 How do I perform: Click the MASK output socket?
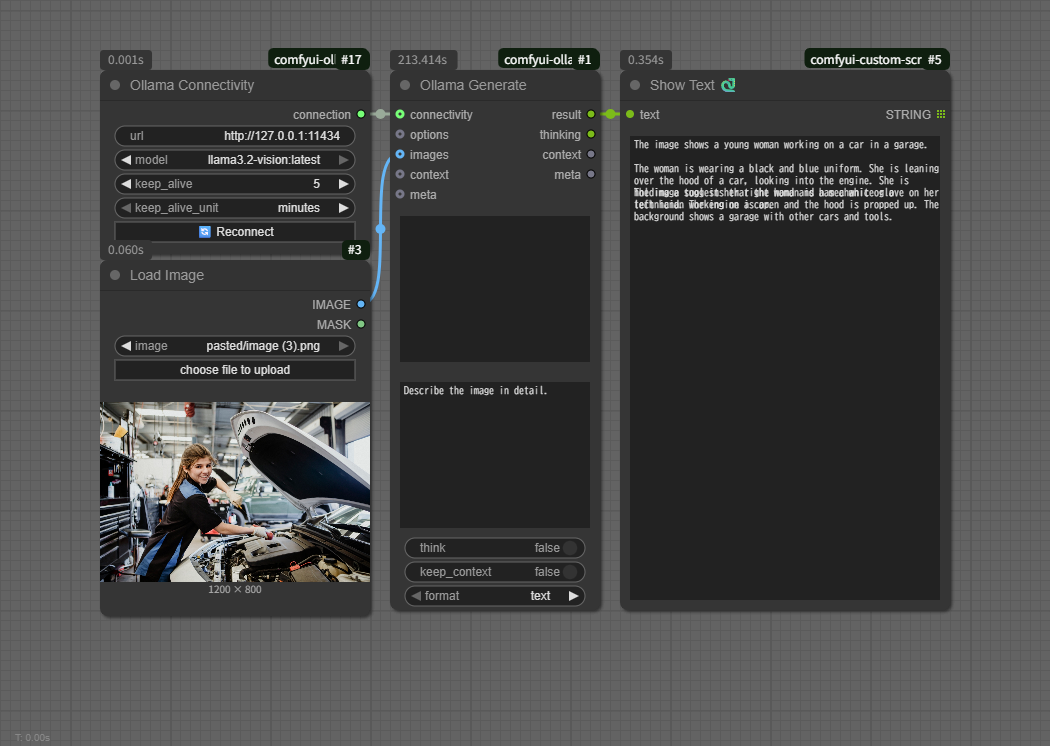click(361, 325)
